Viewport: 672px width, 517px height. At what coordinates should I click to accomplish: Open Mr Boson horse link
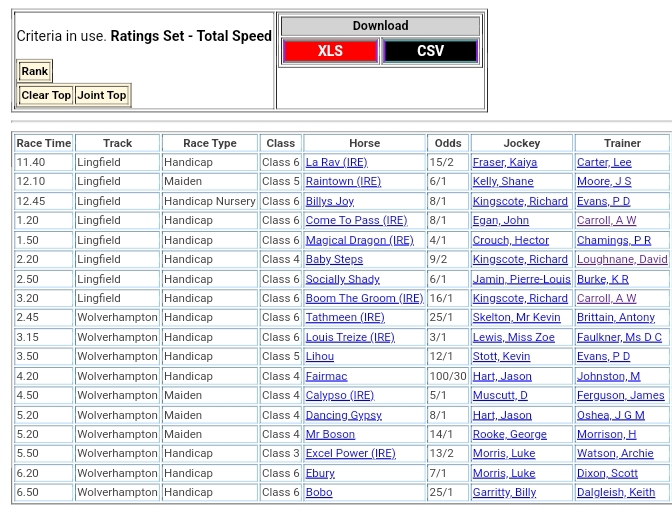coord(330,435)
